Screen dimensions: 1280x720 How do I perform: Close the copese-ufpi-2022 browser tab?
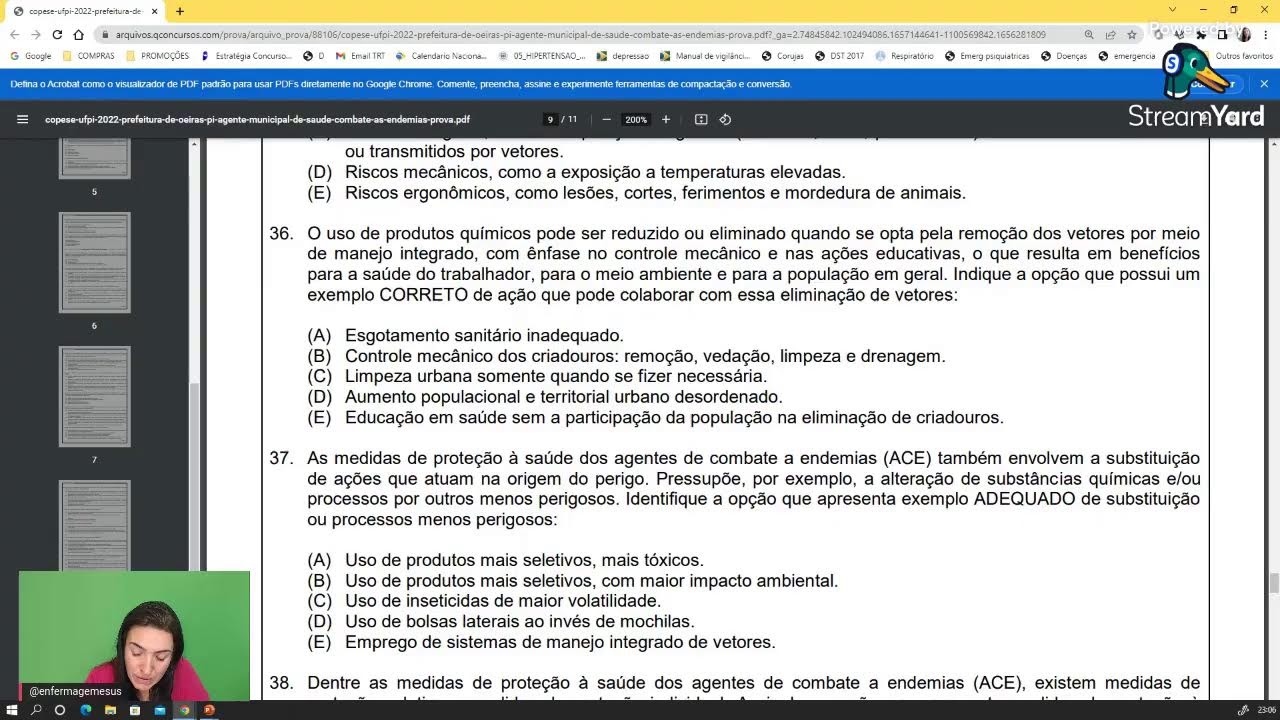coord(154,11)
